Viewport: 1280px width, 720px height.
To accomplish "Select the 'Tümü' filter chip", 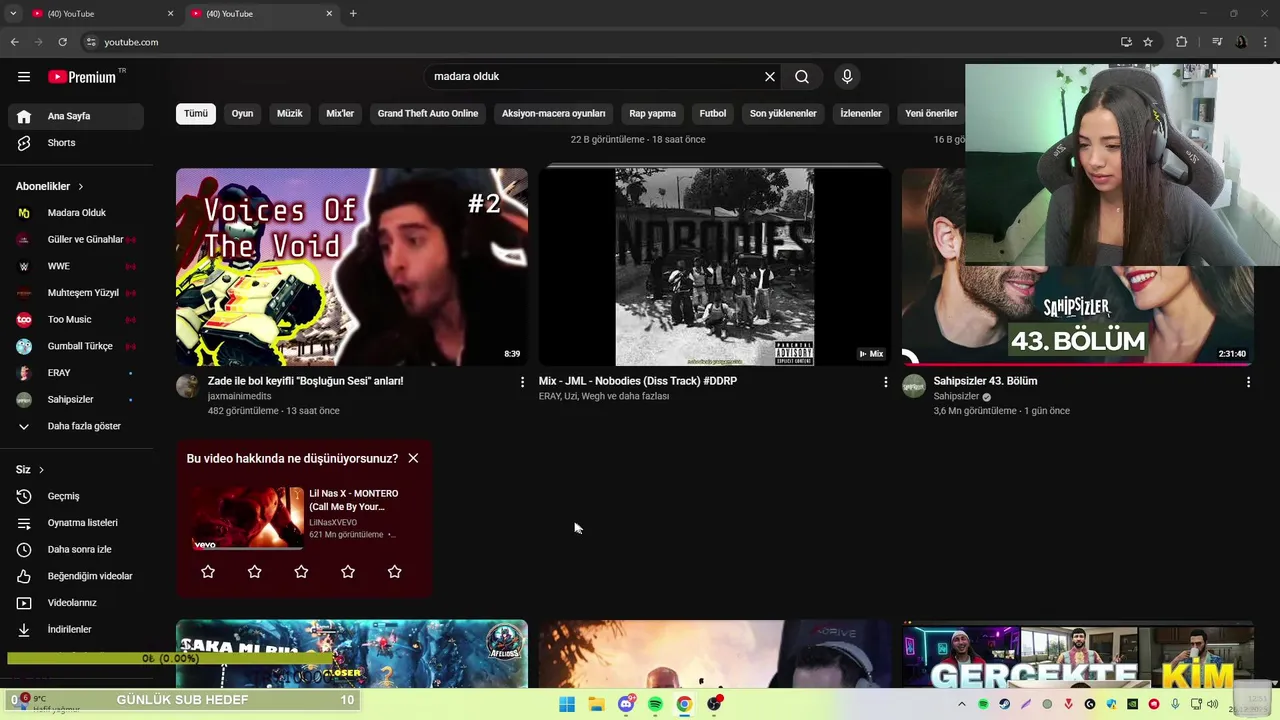I will click(196, 113).
